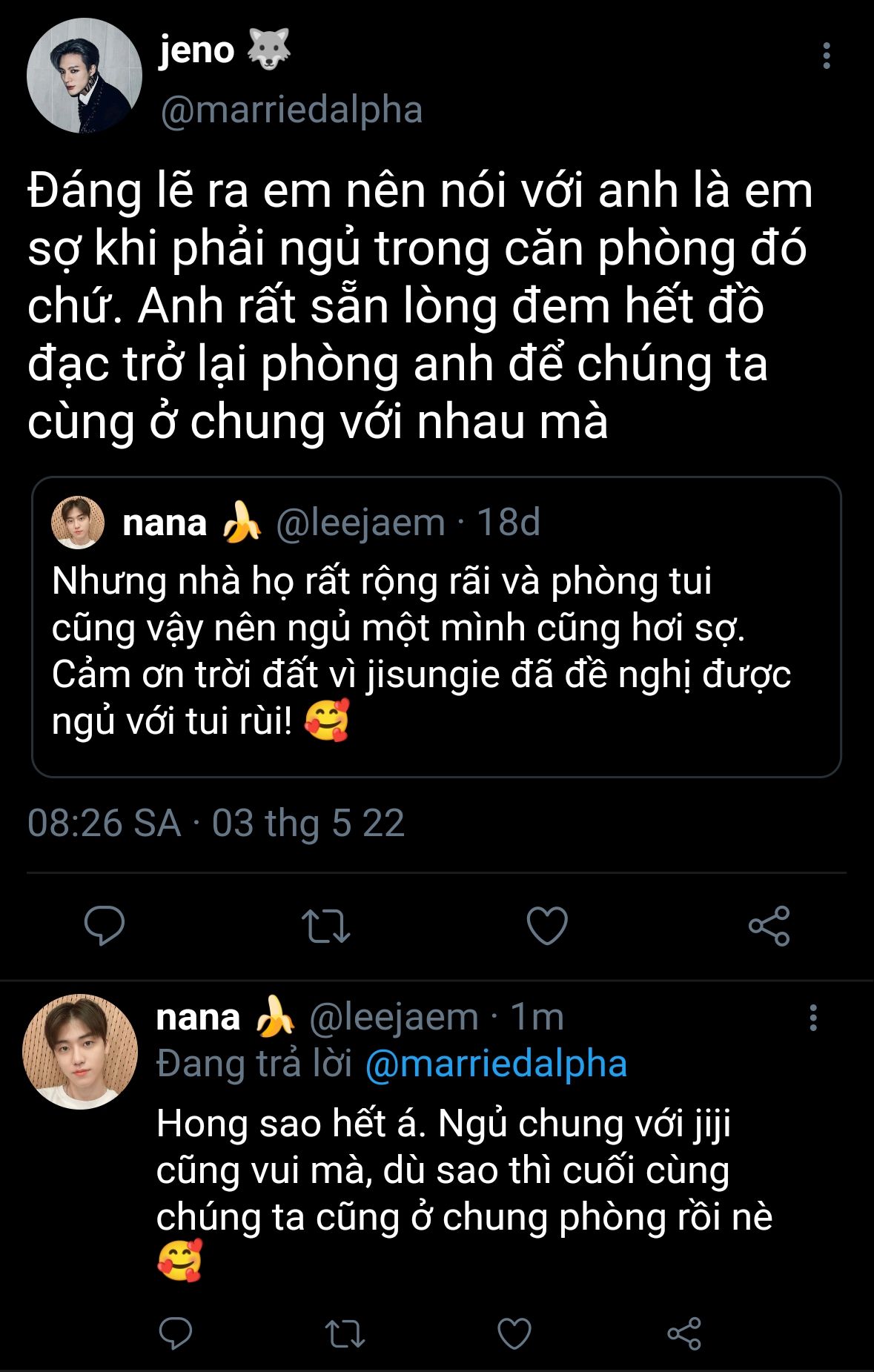Open nana's avatar beside the reply
Screen dimensions: 874x1372
(x=80, y=1051)
